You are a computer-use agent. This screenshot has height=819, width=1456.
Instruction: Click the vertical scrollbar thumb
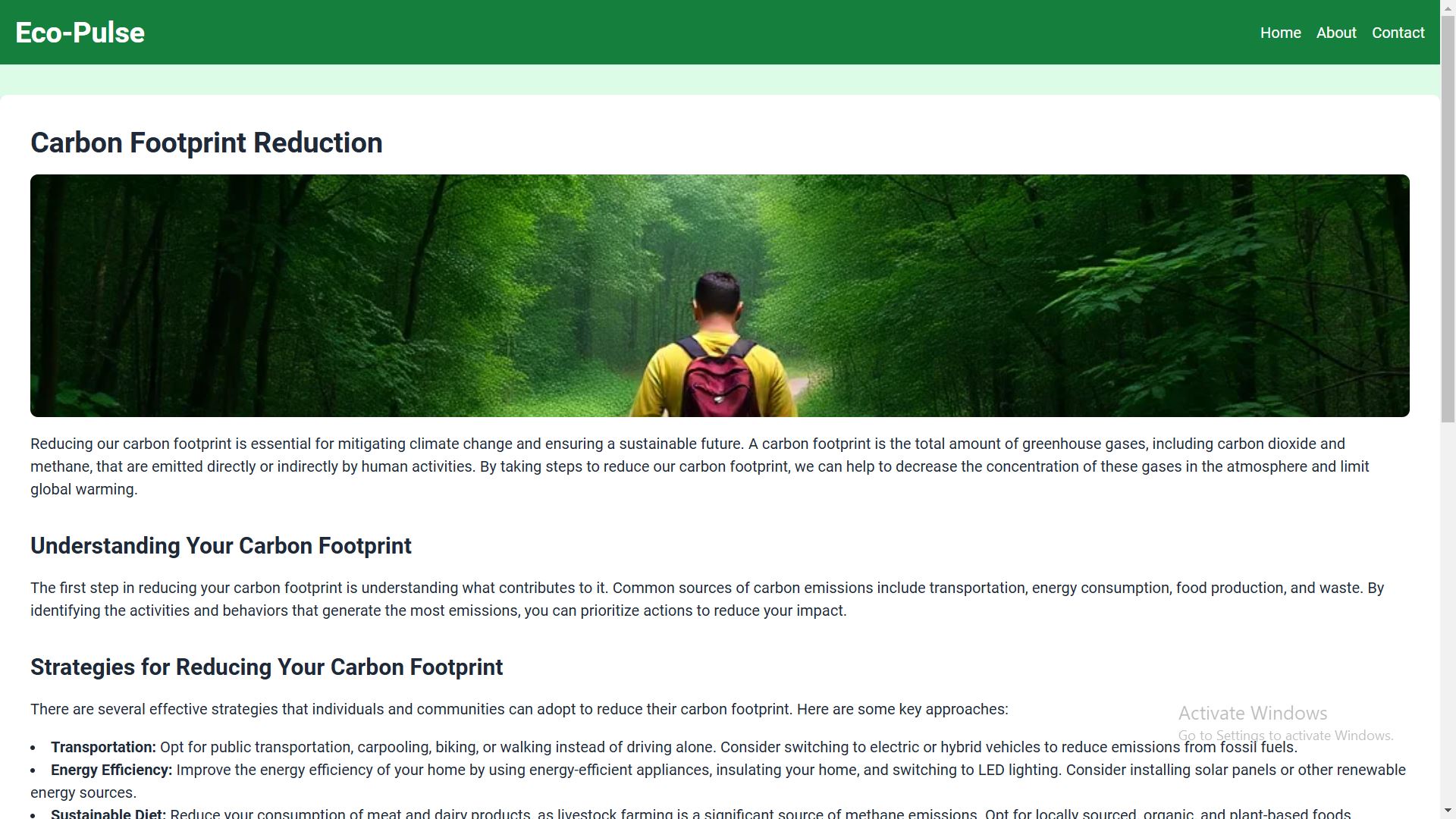pos(1448,218)
